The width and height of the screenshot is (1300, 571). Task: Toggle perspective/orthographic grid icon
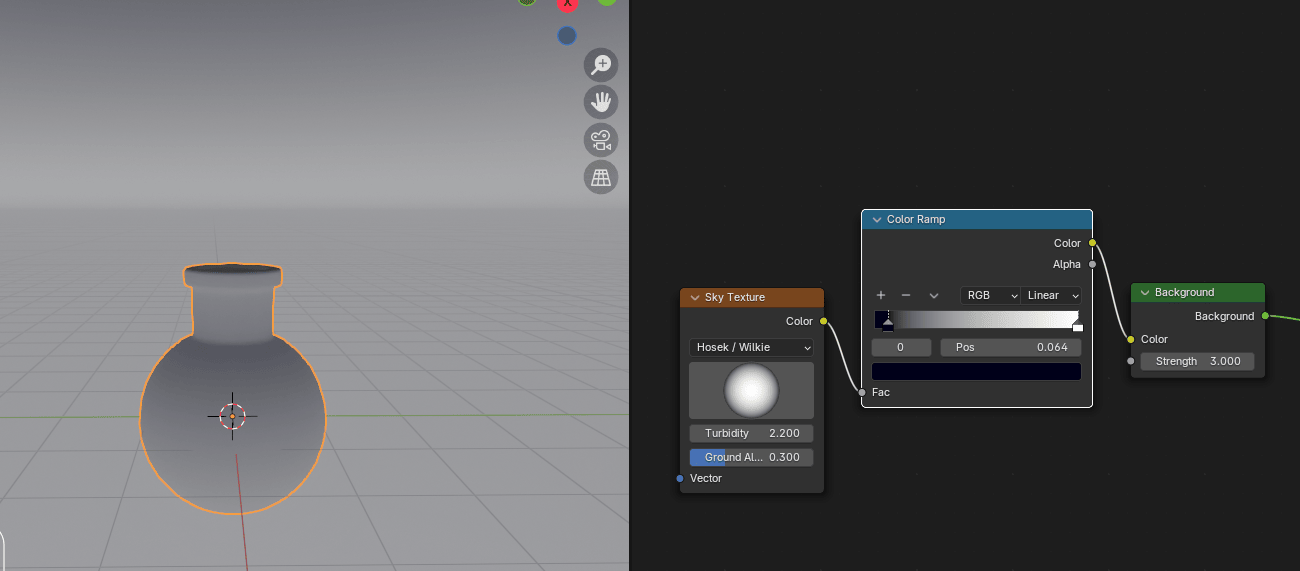[601, 177]
